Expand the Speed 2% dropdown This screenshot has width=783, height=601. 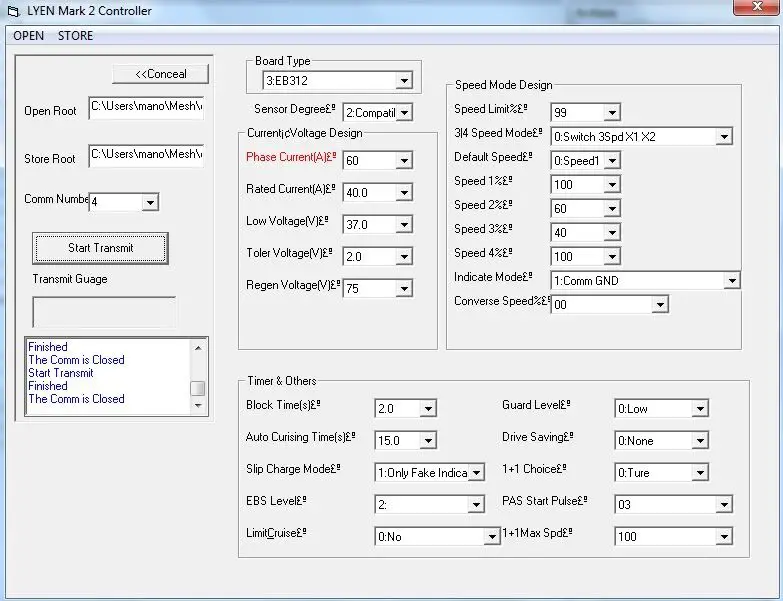point(612,209)
